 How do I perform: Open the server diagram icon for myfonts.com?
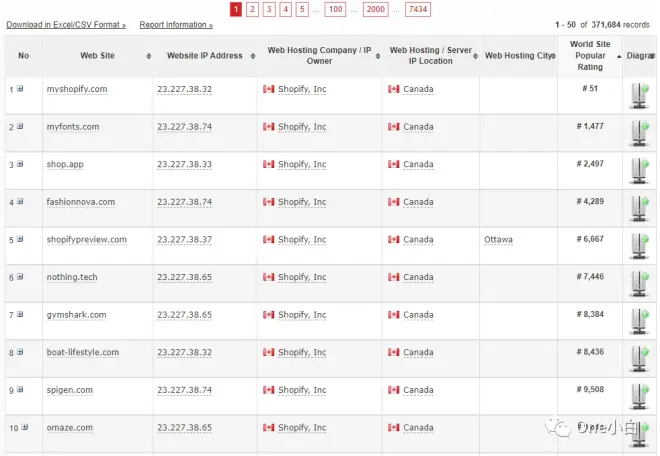[x=638, y=132]
